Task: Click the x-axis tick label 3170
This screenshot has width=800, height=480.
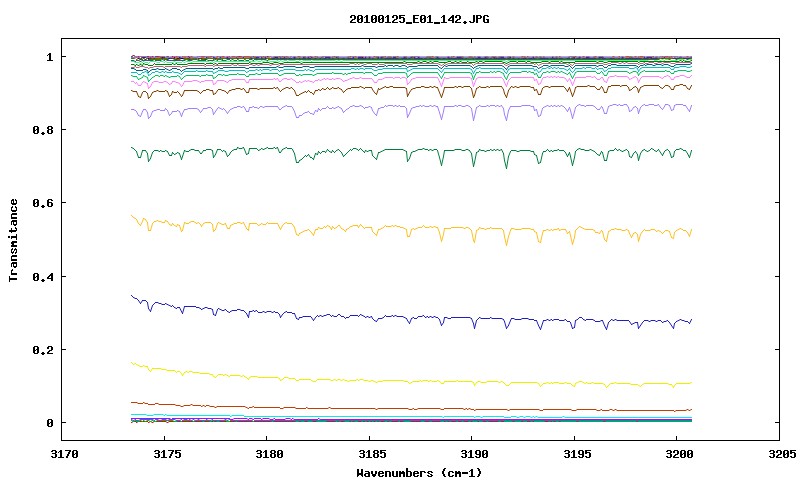Action: point(65,454)
